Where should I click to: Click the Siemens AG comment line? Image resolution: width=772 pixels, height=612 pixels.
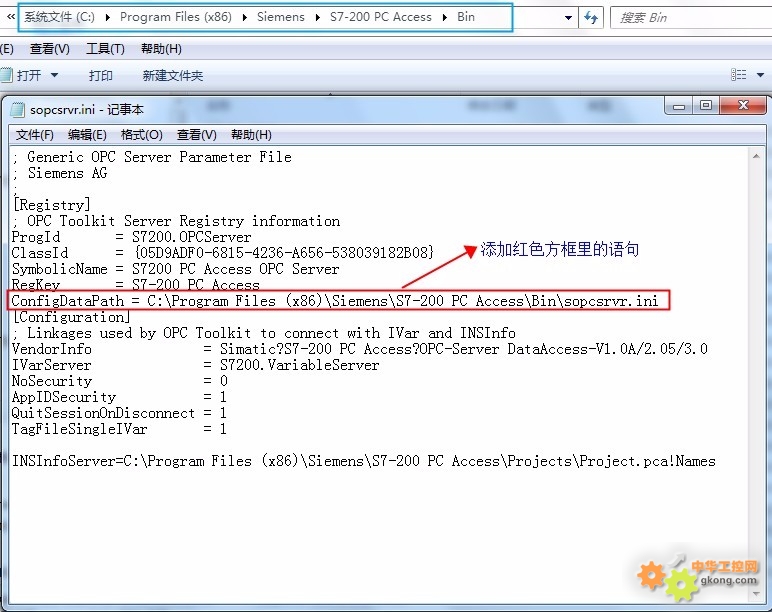click(60, 173)
